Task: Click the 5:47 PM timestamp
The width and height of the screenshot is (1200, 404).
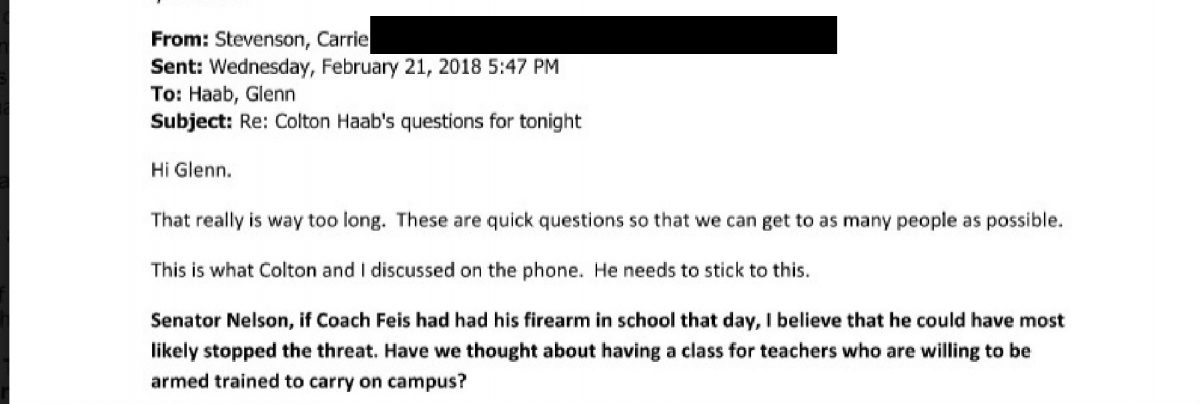Action: click(x=531, y=68)
